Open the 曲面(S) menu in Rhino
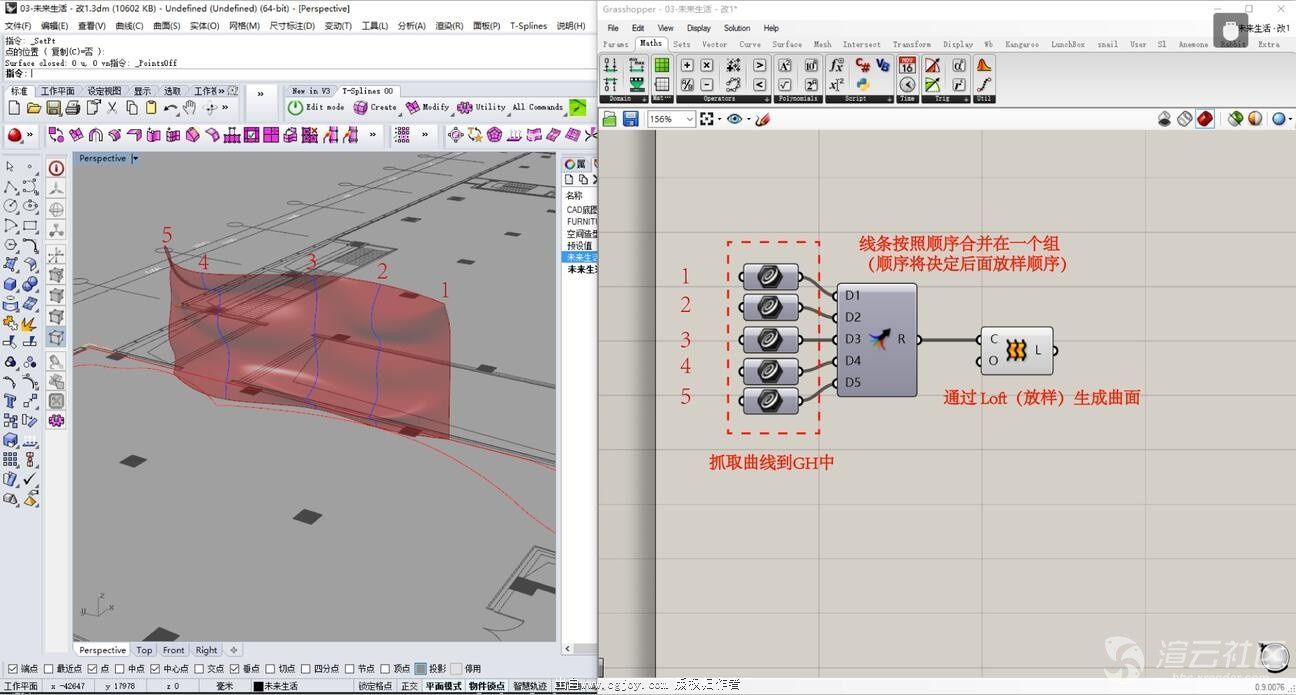 [166, 26]
